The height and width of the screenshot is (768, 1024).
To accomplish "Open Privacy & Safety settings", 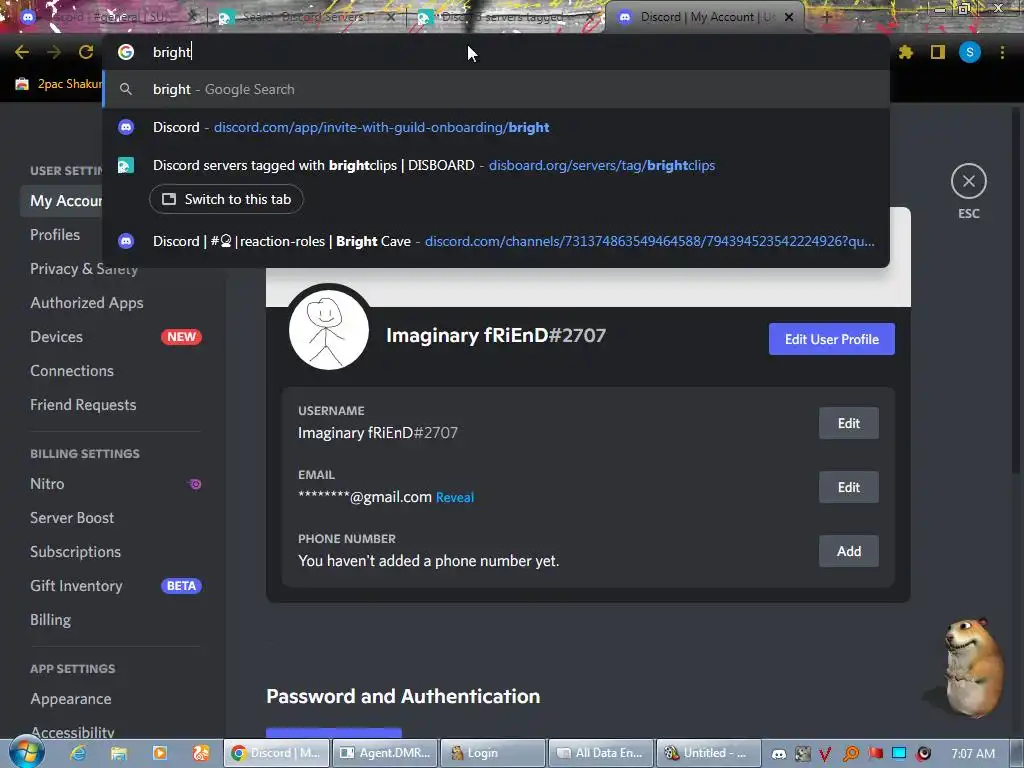I will pos(84,268).
